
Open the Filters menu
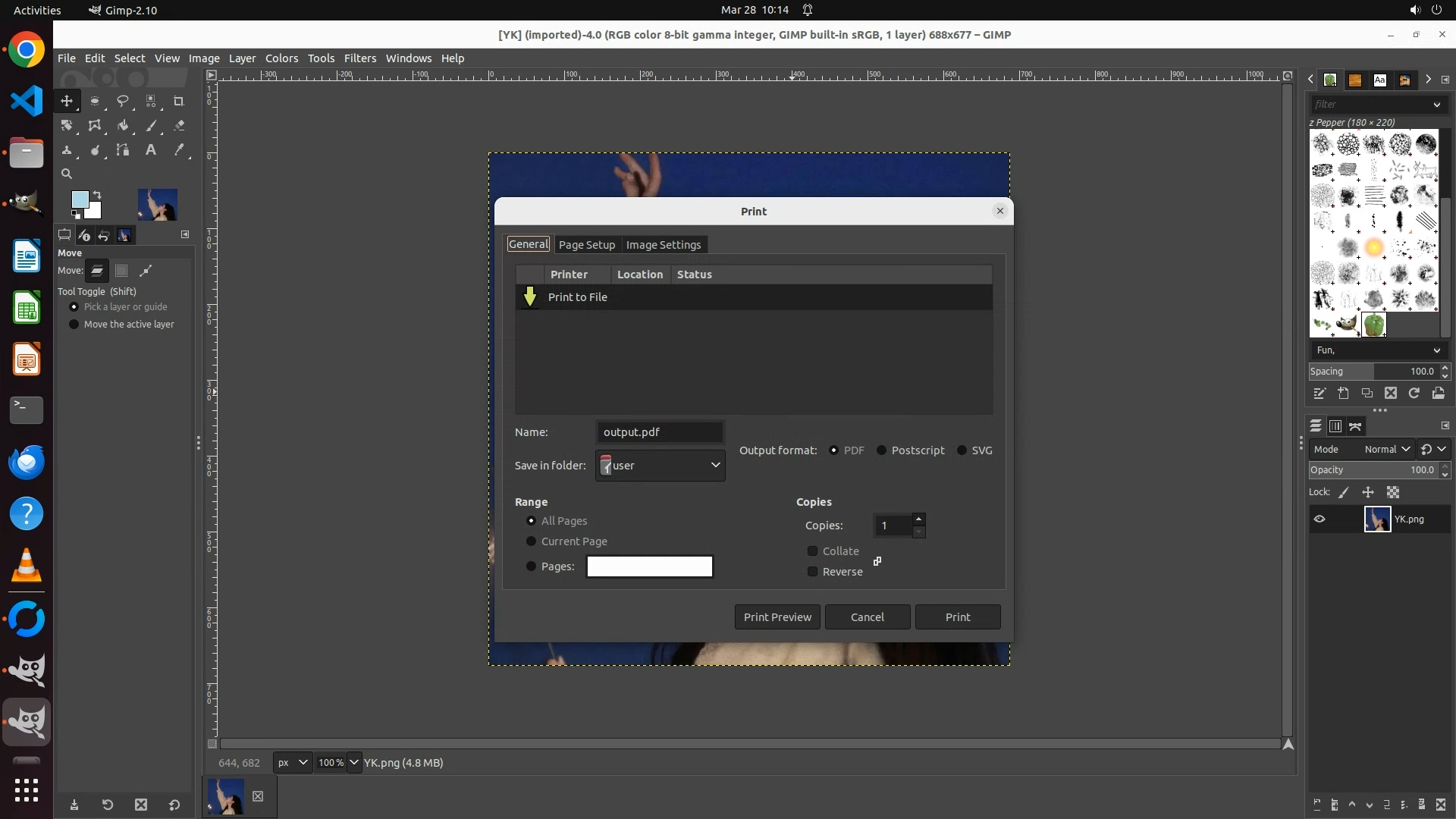(359, 58)
